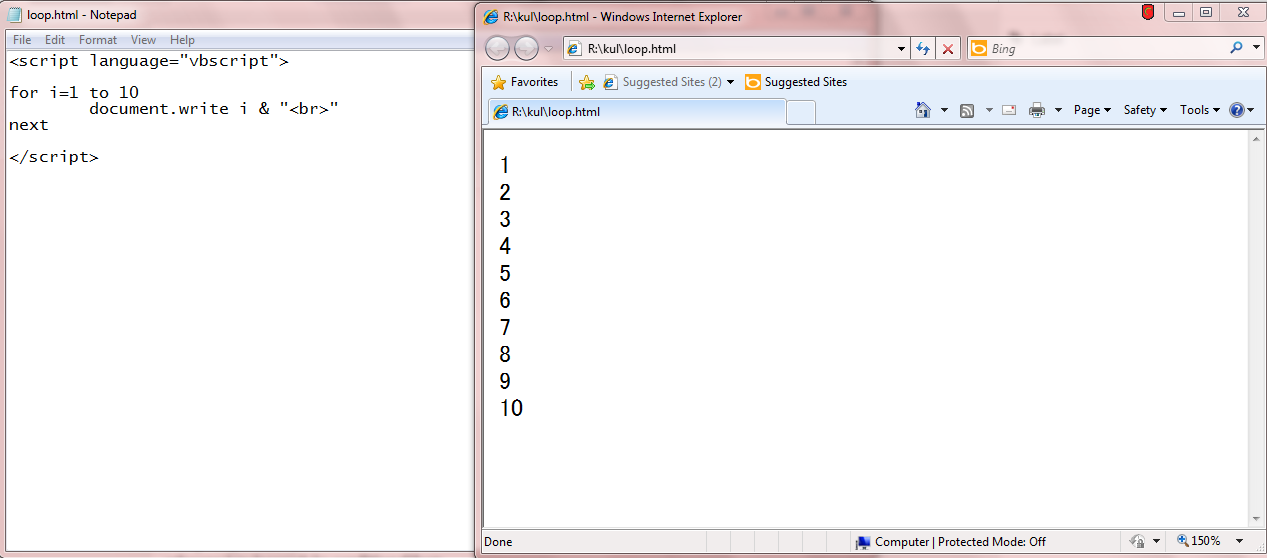Open the recent pages dropdown arrow
The width and height of the screenshot is (1267, 558).
(548, 49)
